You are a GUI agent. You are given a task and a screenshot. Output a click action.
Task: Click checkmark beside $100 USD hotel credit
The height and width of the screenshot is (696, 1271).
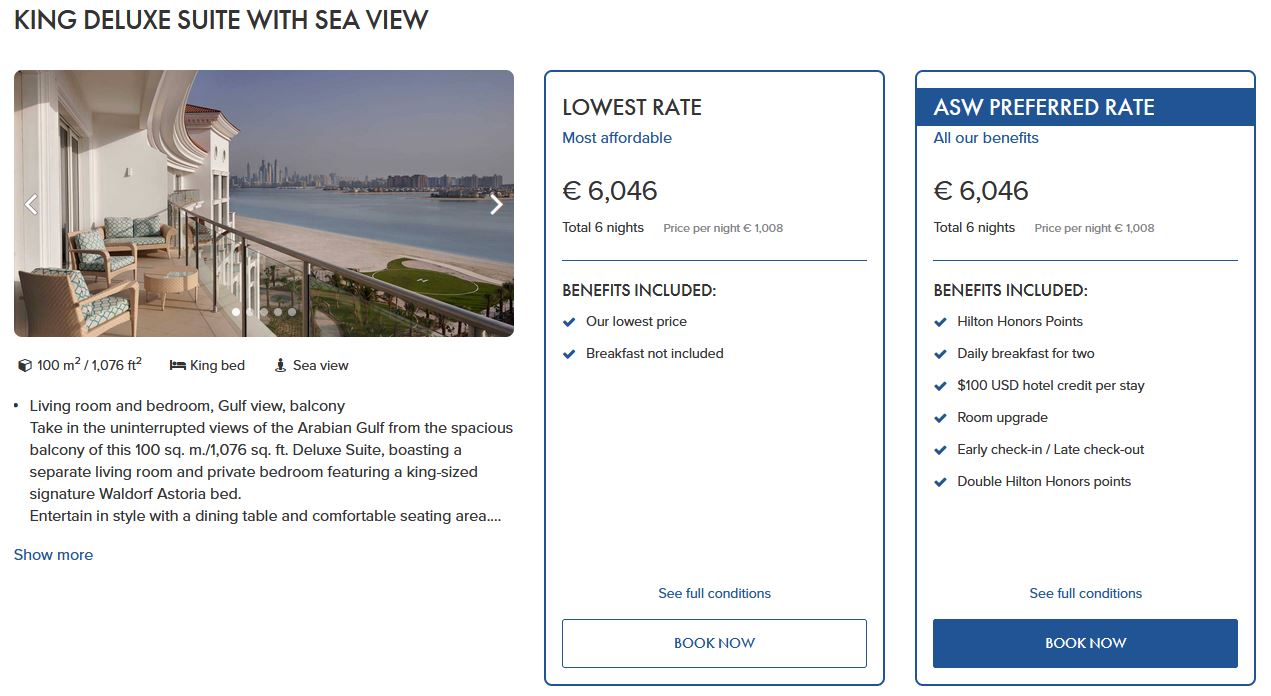point(940,386)
